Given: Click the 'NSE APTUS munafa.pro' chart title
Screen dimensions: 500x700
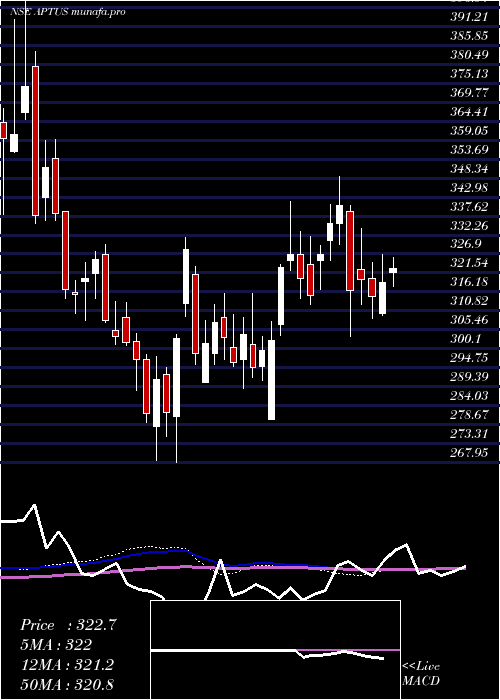Looking at the screenshot, I should [x=67, y=12].
